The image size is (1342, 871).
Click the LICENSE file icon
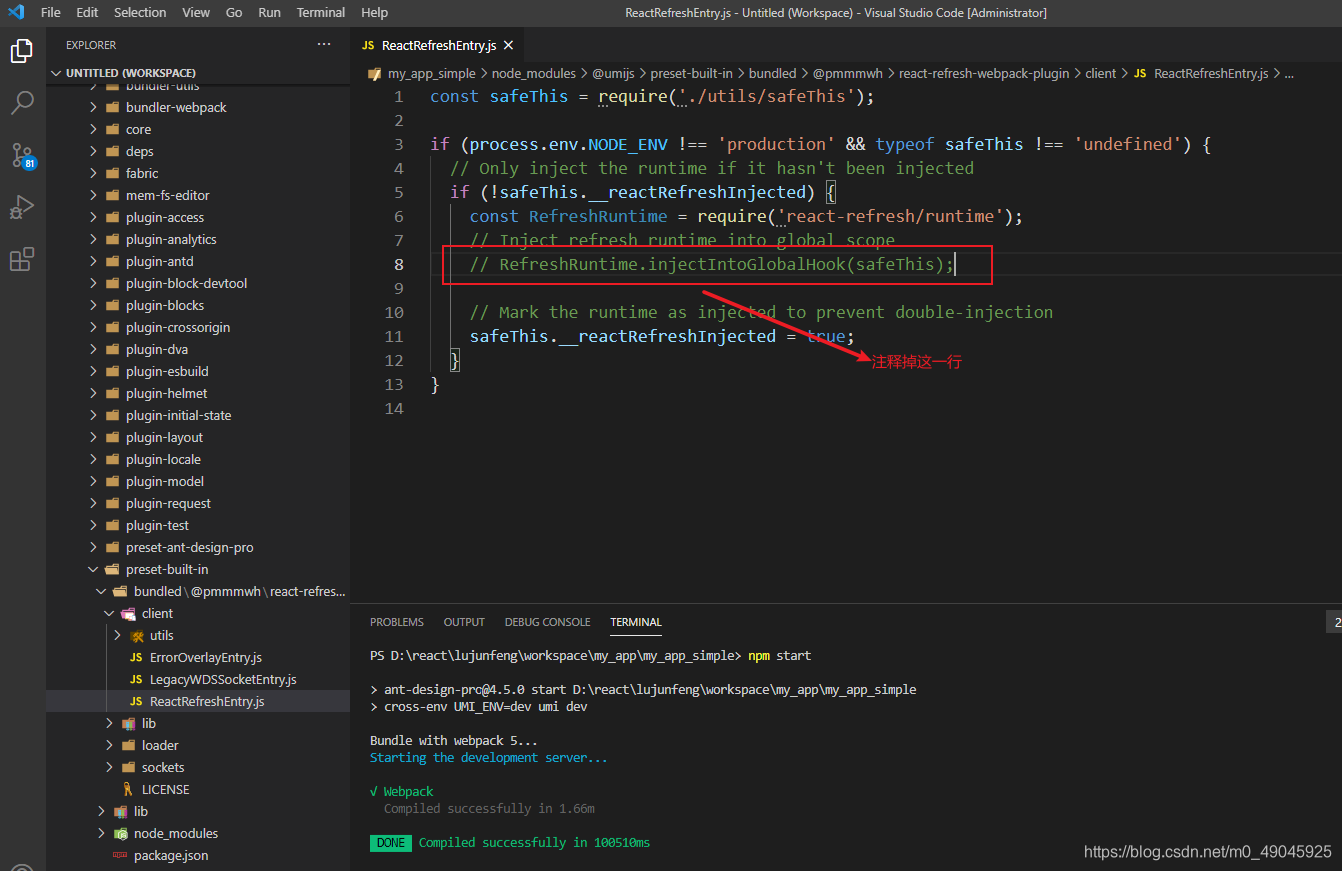click(128, 789)
